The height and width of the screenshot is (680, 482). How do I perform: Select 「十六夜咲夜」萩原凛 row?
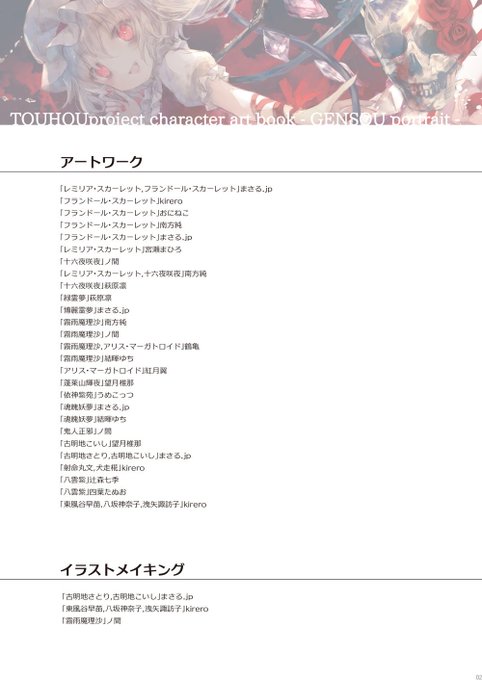click(93, 286)
